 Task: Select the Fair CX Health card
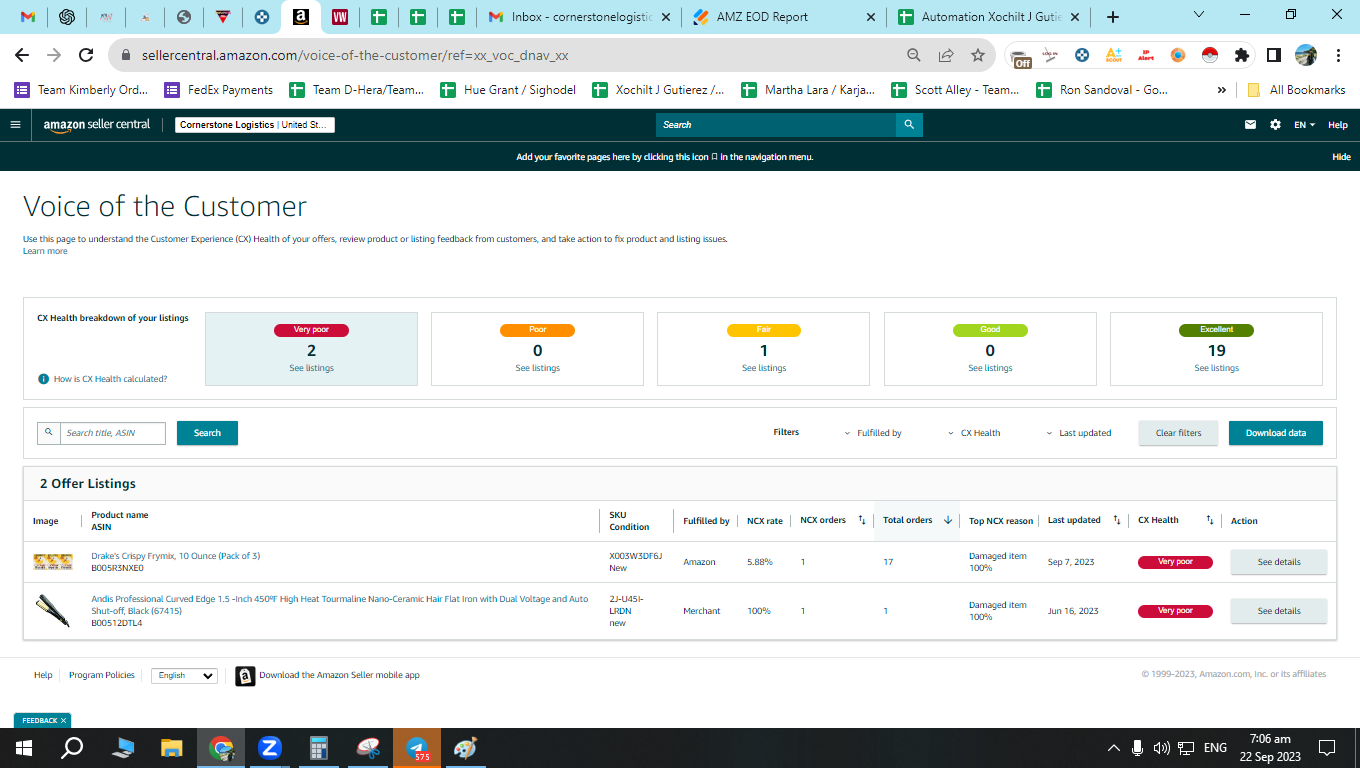pos(764,349)
